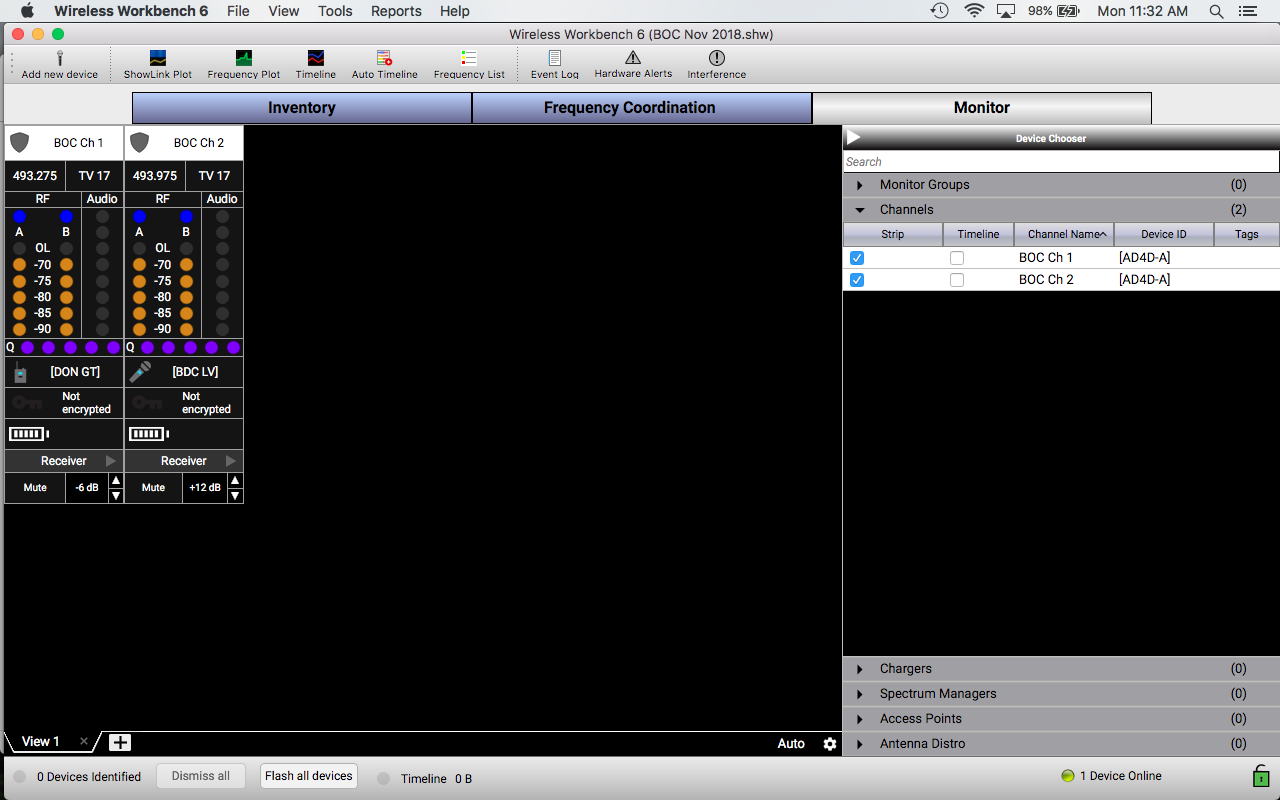Open the Event Log
The height and width of the screenshot is (800, 1280).
(555, 65)
